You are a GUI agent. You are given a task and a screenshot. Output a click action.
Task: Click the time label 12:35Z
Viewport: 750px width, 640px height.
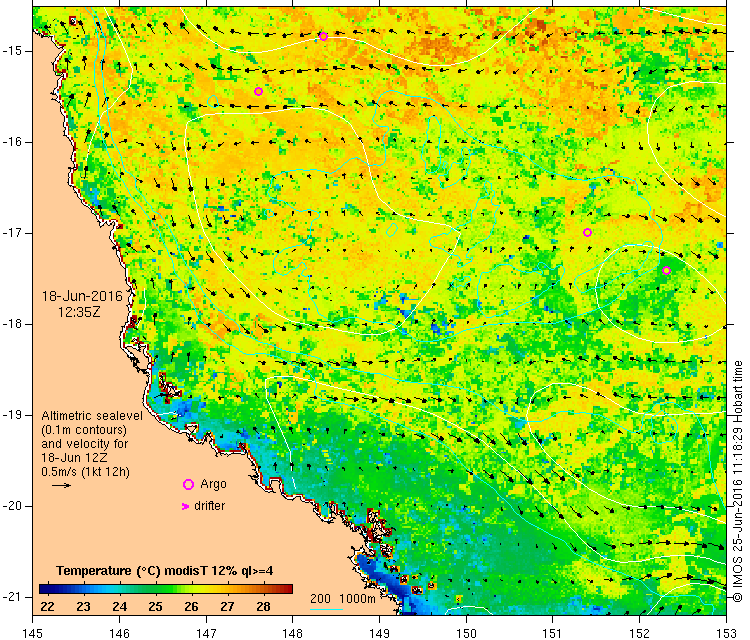(79, 312)
